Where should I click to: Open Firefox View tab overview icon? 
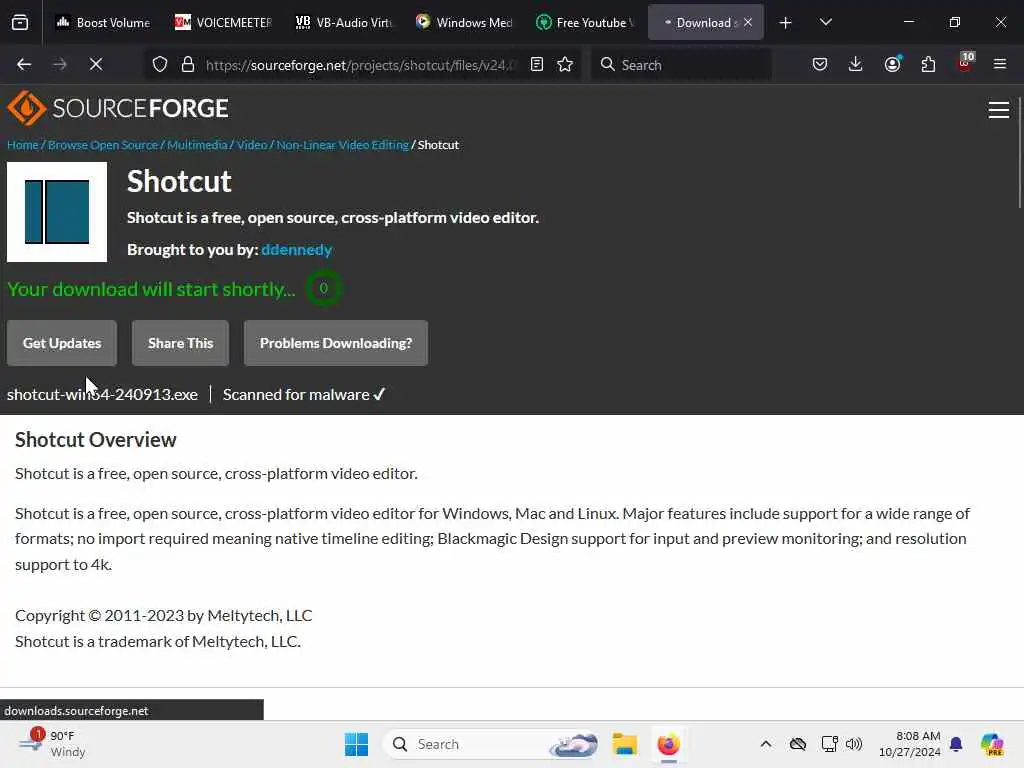point(20,22)
